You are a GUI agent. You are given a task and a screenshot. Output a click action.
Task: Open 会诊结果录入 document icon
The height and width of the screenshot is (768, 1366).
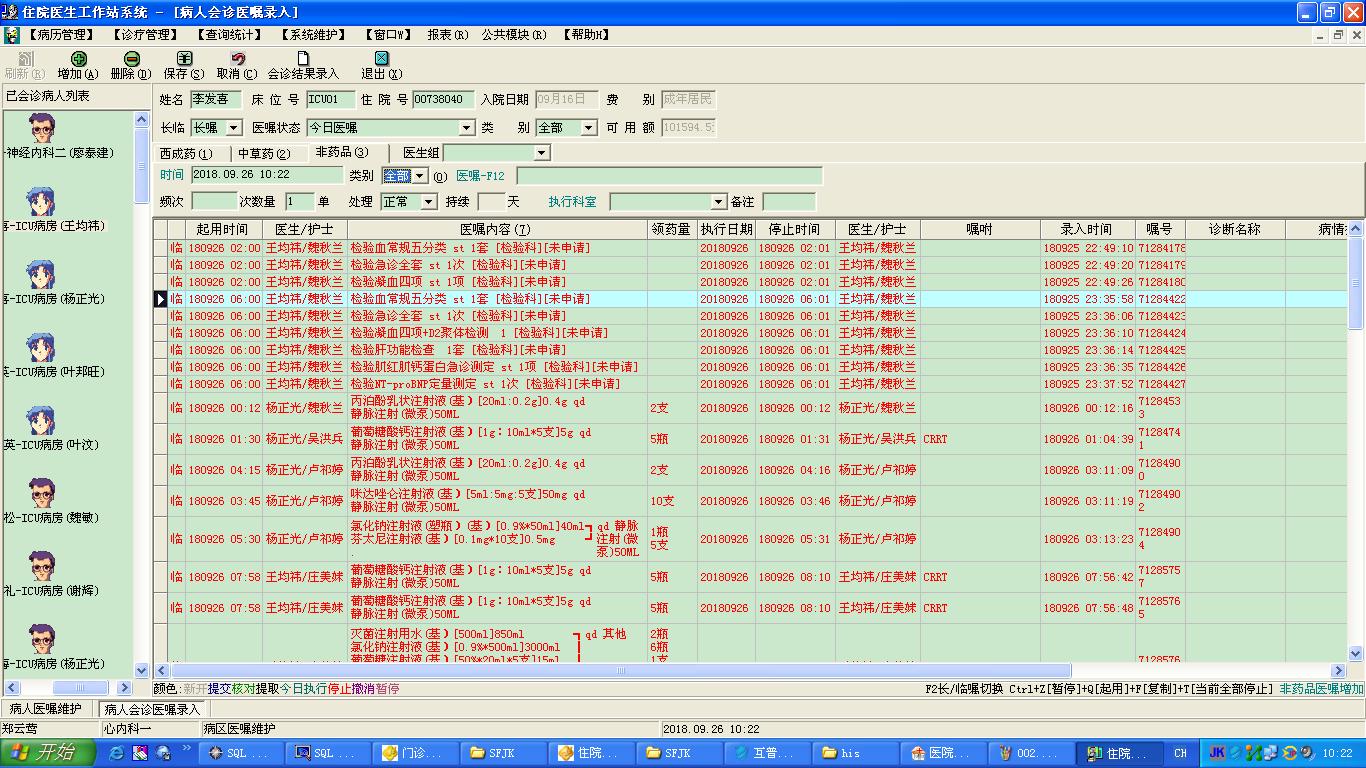point(303,60)
